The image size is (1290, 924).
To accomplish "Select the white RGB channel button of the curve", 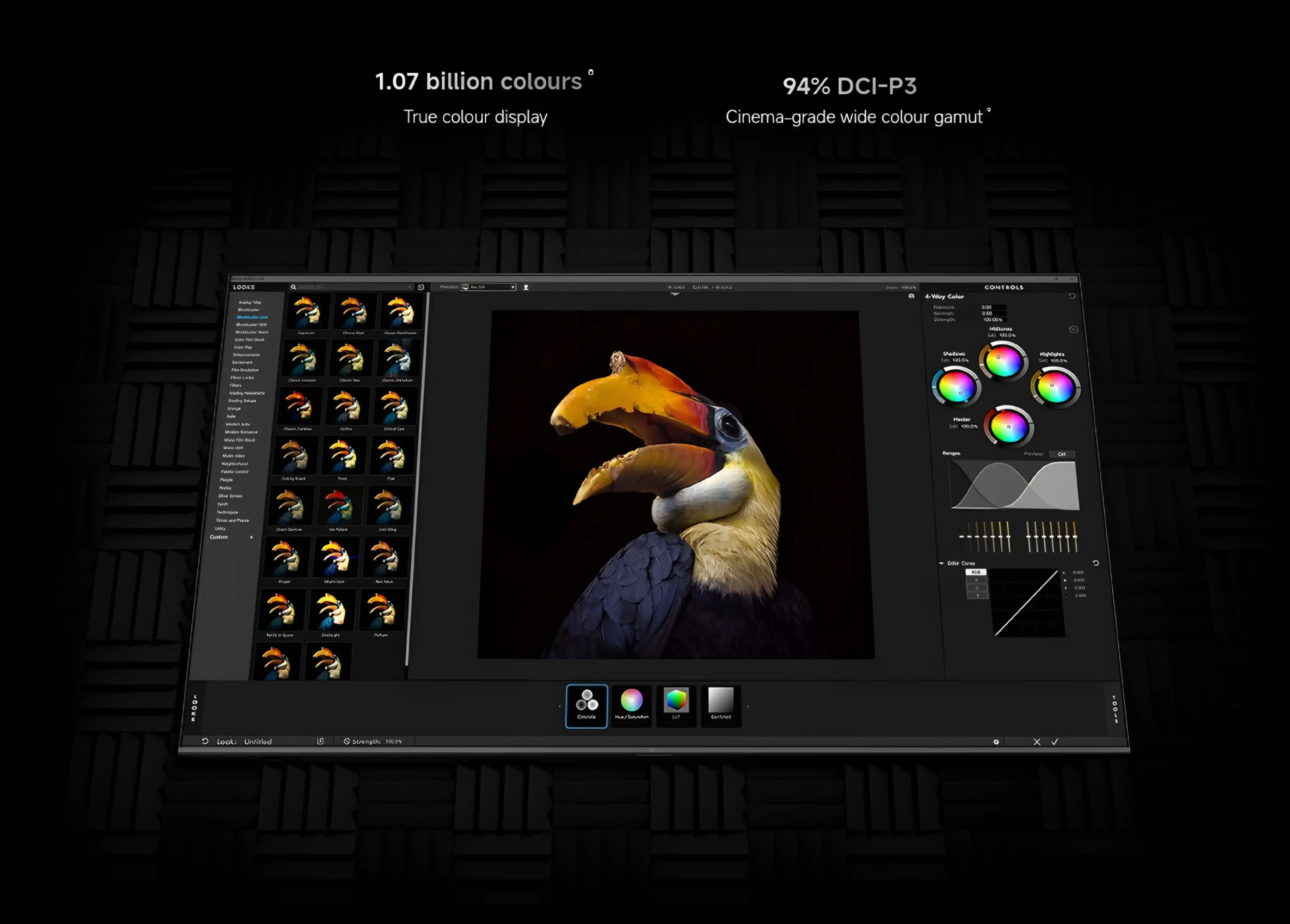I will tap(976, 572).
